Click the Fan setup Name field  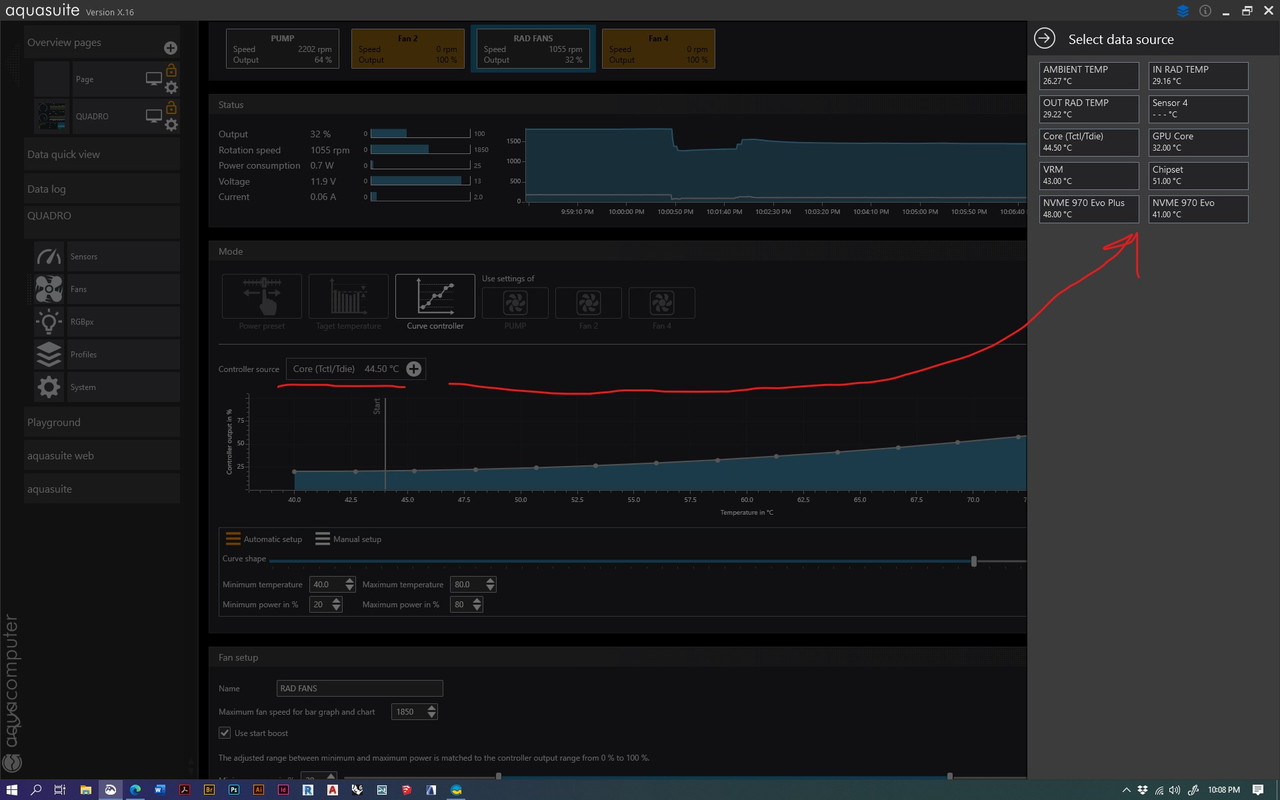(x=360, y=688)
